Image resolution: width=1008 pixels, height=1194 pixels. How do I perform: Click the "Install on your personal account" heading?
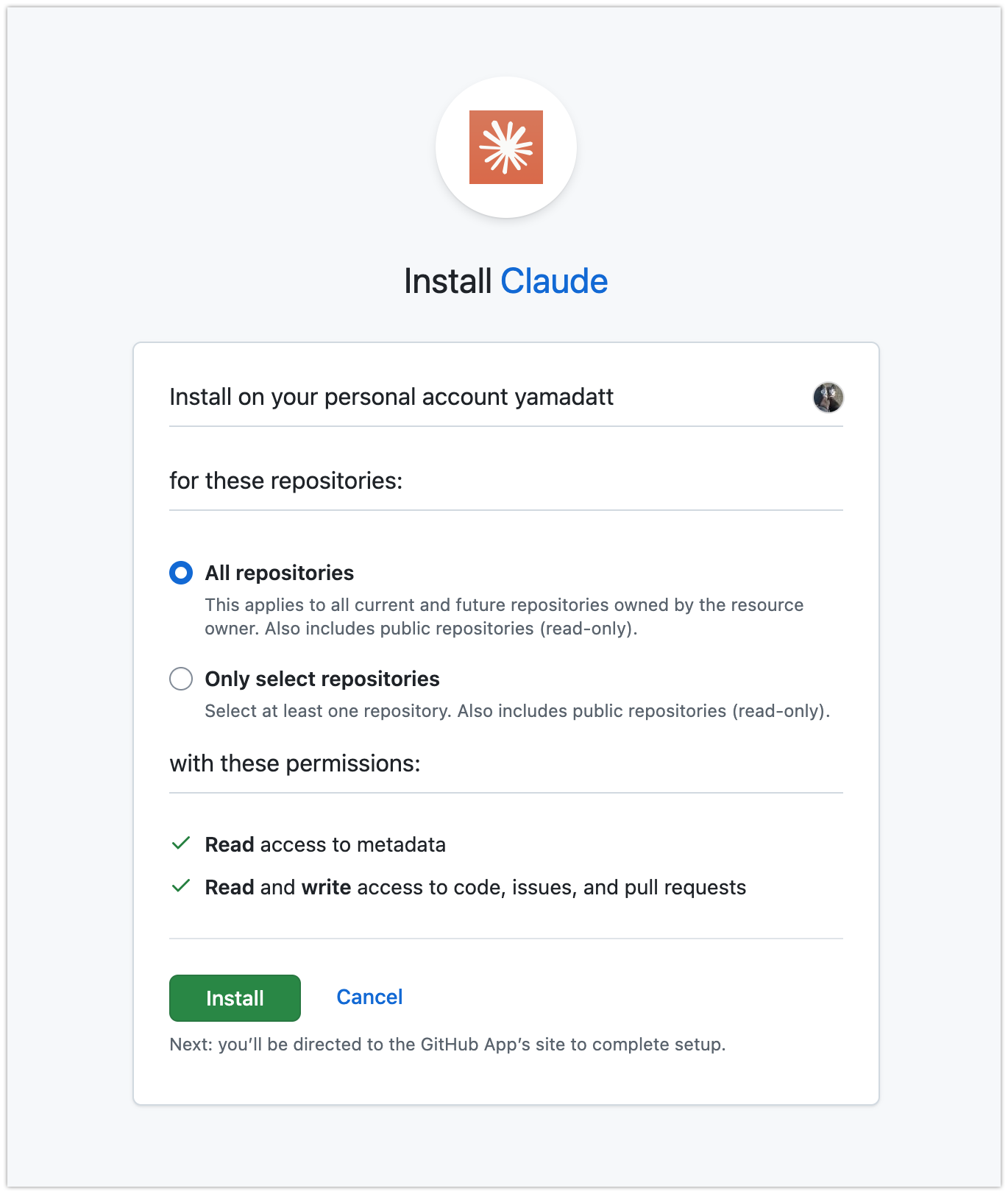click(391, 397)
